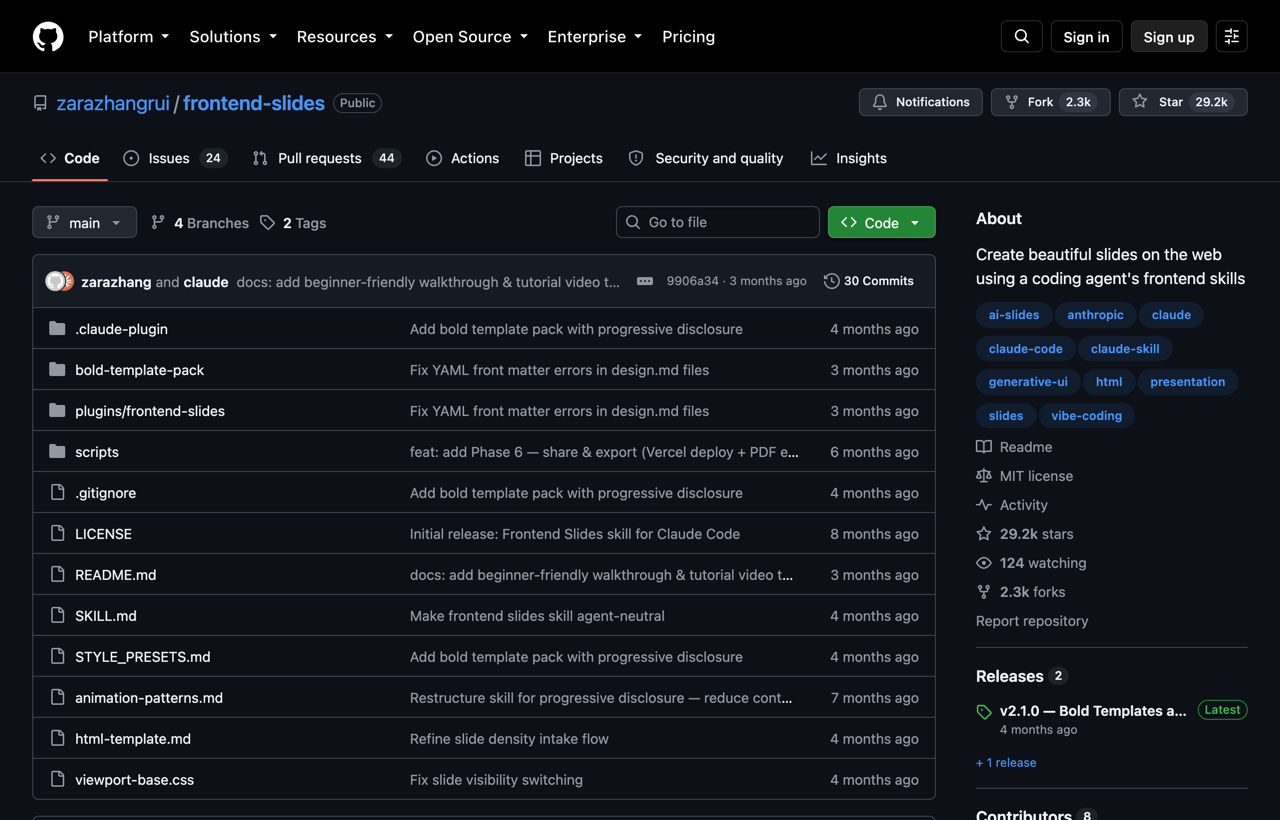The width and height of the screenshot is (1280, 820).
Task: Switch to the Projects tab
Action: tap(564, 158)
